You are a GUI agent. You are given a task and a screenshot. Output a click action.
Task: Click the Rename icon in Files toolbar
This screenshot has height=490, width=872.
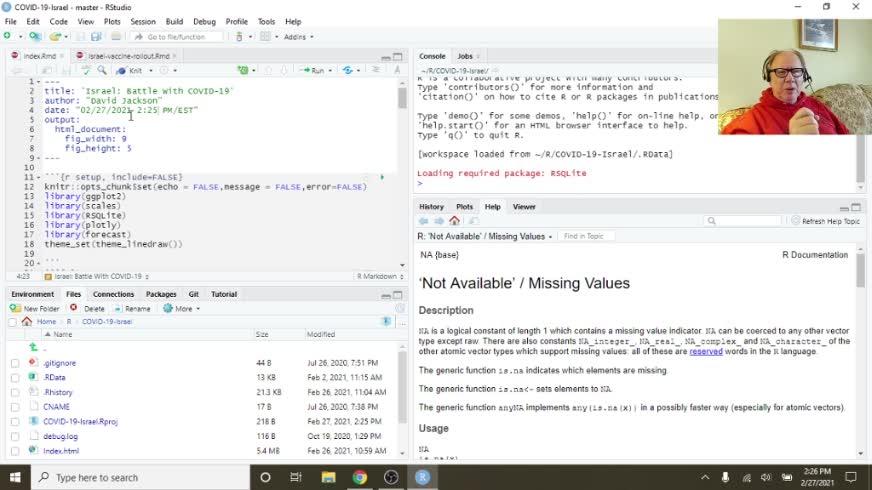pyautogui.click(x=117, y=309)
